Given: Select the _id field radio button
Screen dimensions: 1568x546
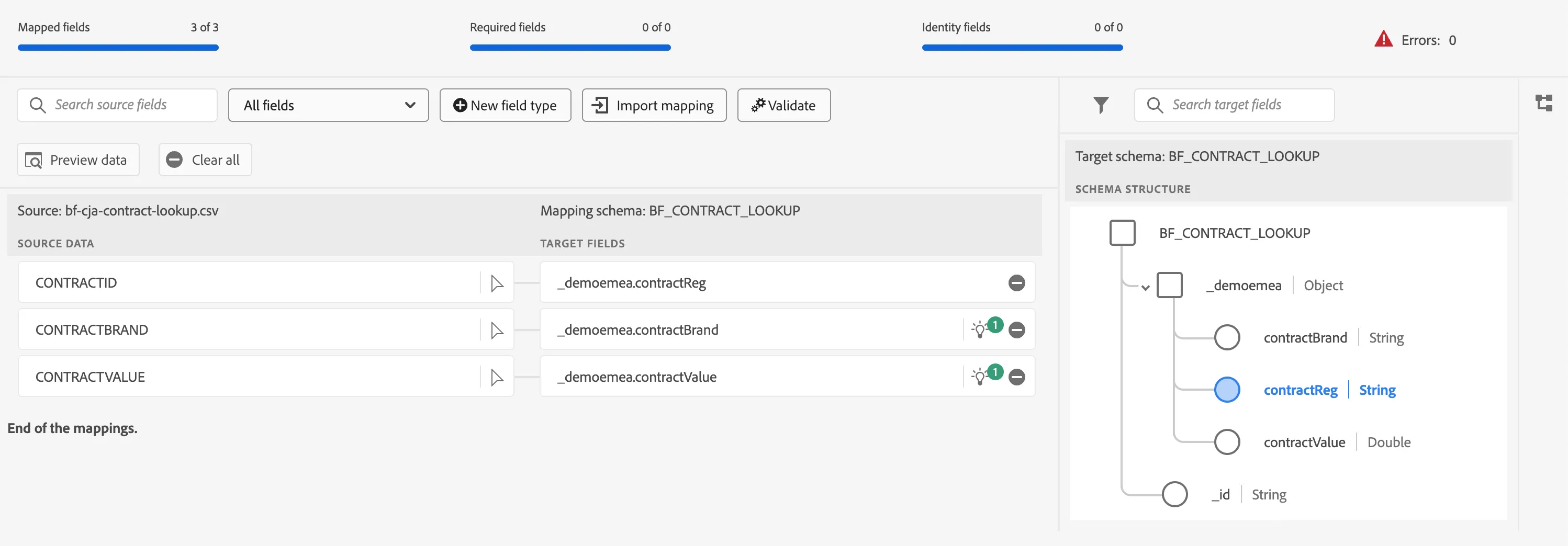Looking at the screenshot, I should [1174, 494].
